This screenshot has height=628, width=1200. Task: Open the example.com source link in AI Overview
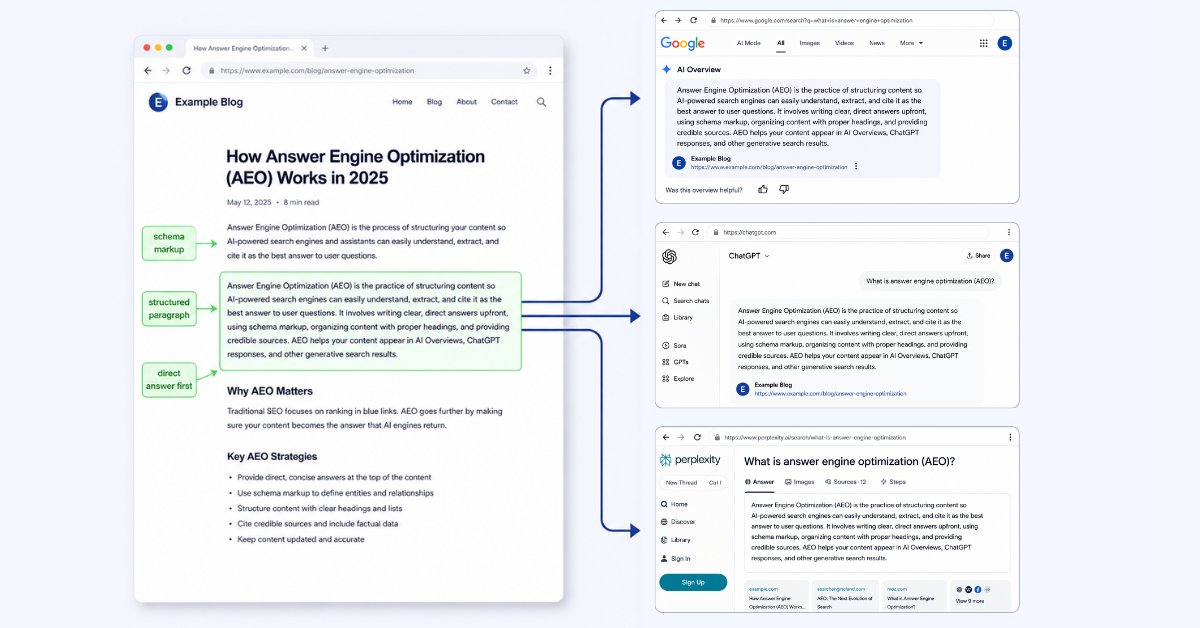pyautogui.click(x=768, y=167)
